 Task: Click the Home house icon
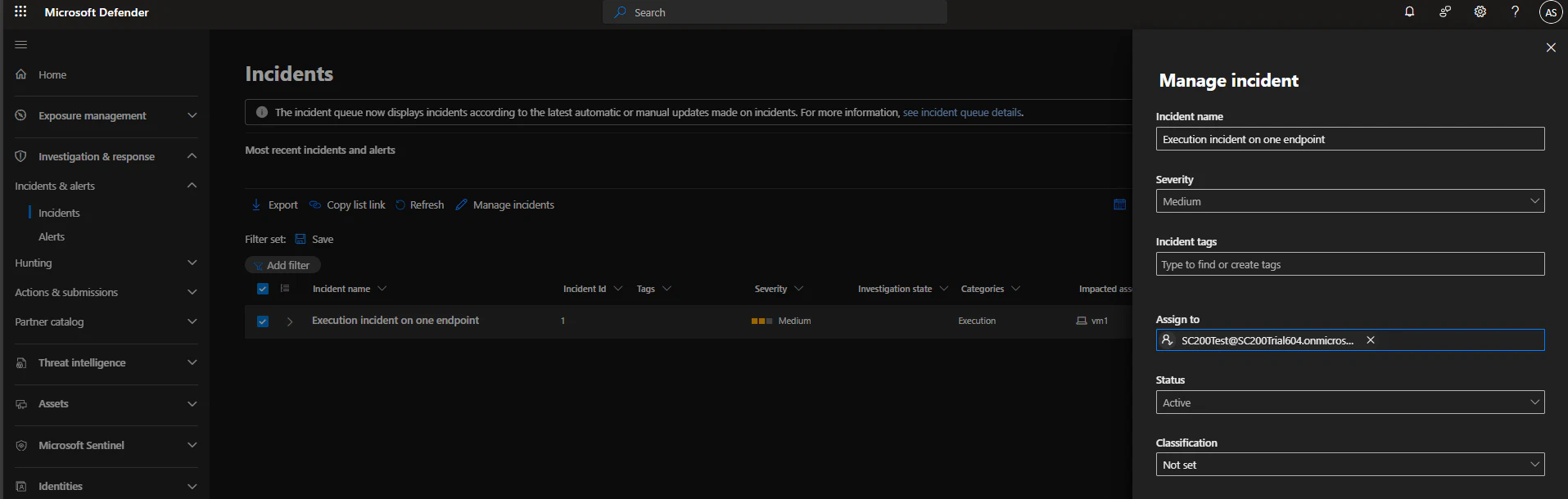[21, 74]
